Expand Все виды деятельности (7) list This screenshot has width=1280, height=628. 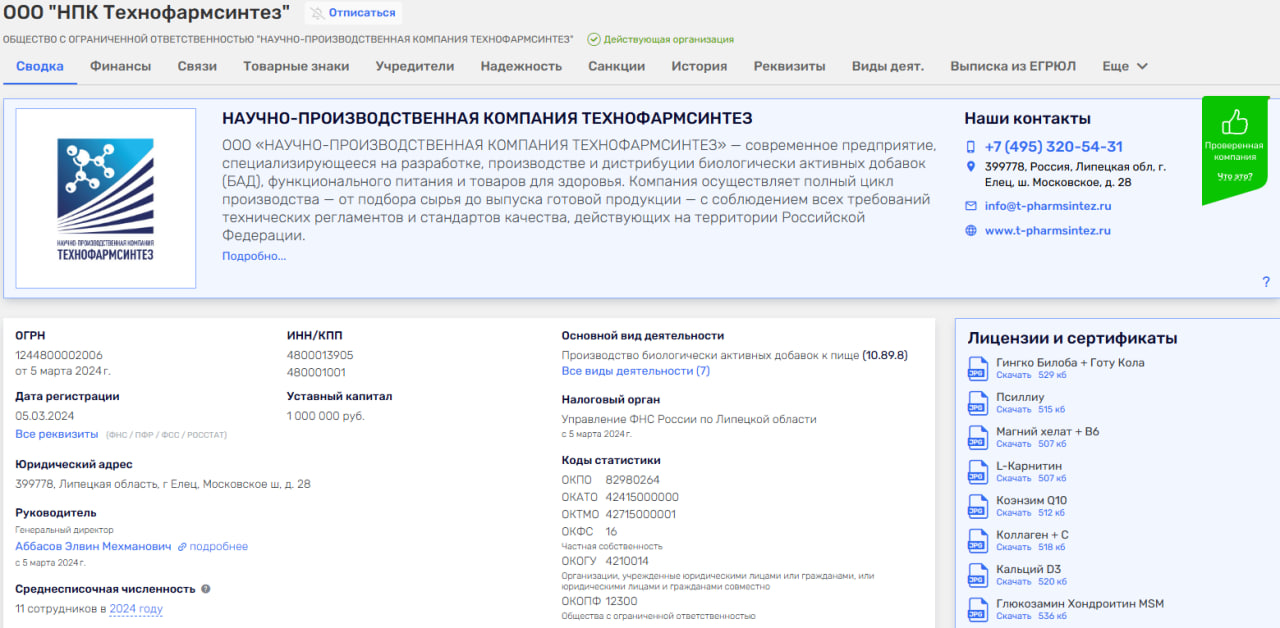tap(635, 371)
